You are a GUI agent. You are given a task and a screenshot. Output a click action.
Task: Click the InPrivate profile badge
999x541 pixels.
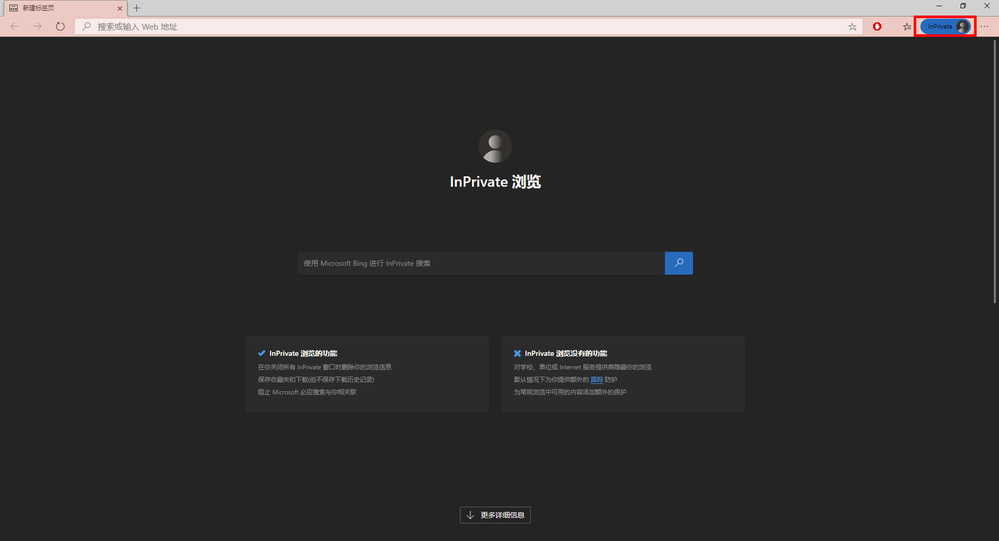(x=945, y=26)
